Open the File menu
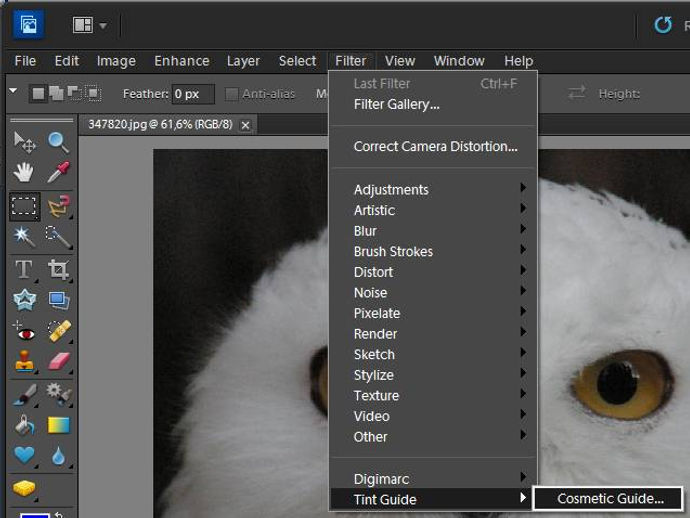 coord(25,61)
